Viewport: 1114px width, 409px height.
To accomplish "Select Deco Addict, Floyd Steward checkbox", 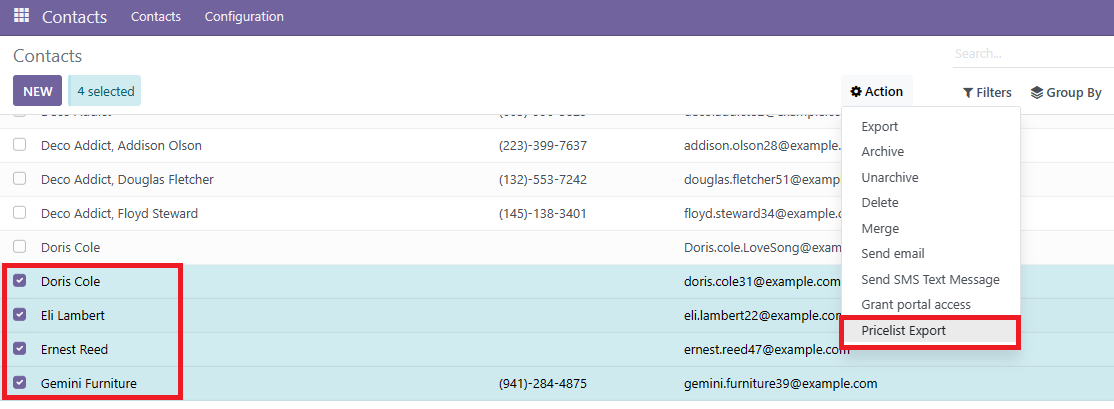I will (x=20, y=213).
